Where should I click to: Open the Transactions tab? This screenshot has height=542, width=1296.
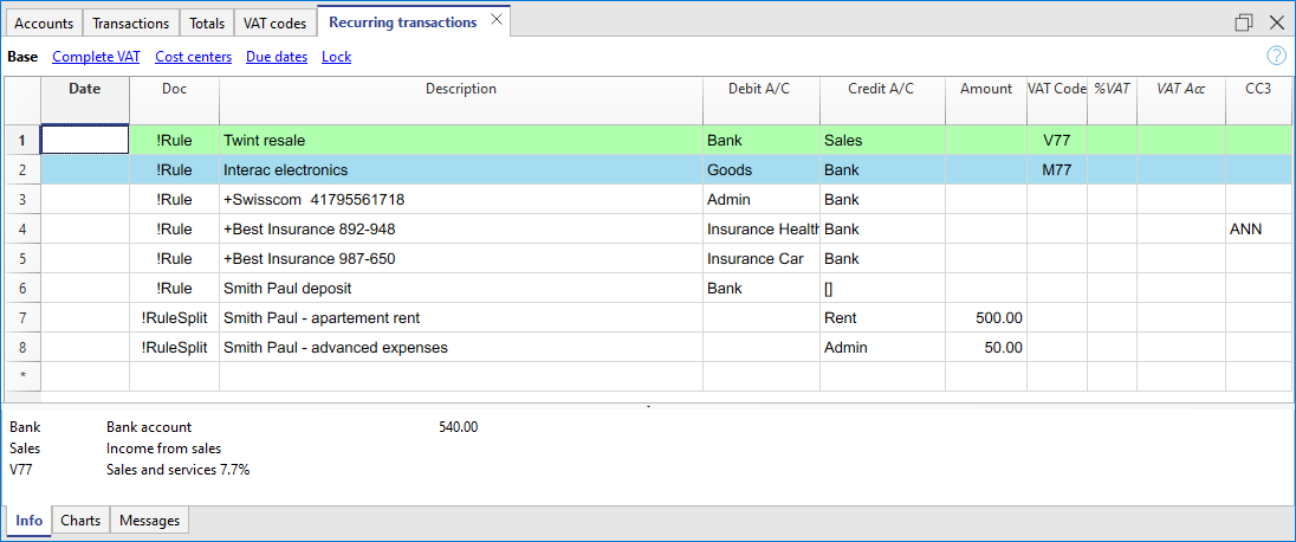pyautogui.click(x=131, y=23)
